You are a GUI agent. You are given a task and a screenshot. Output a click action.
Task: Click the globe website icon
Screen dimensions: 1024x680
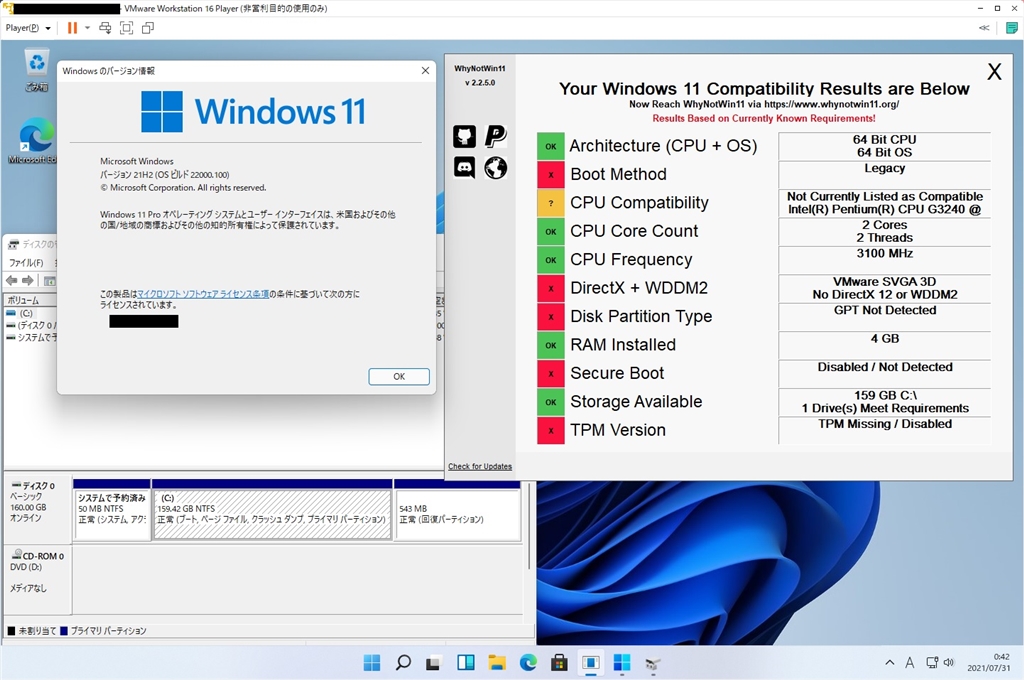click(x=496, y=167)
